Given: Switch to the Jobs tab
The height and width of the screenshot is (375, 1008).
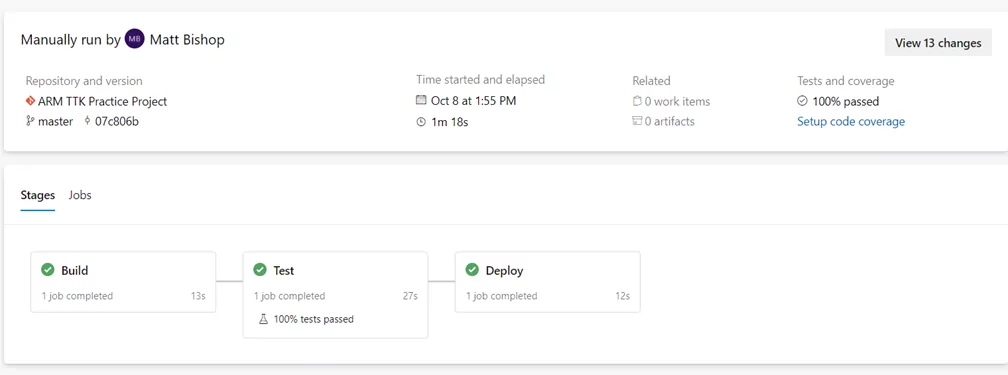Looking at the screenshot, I should click(x=80, y=195).
